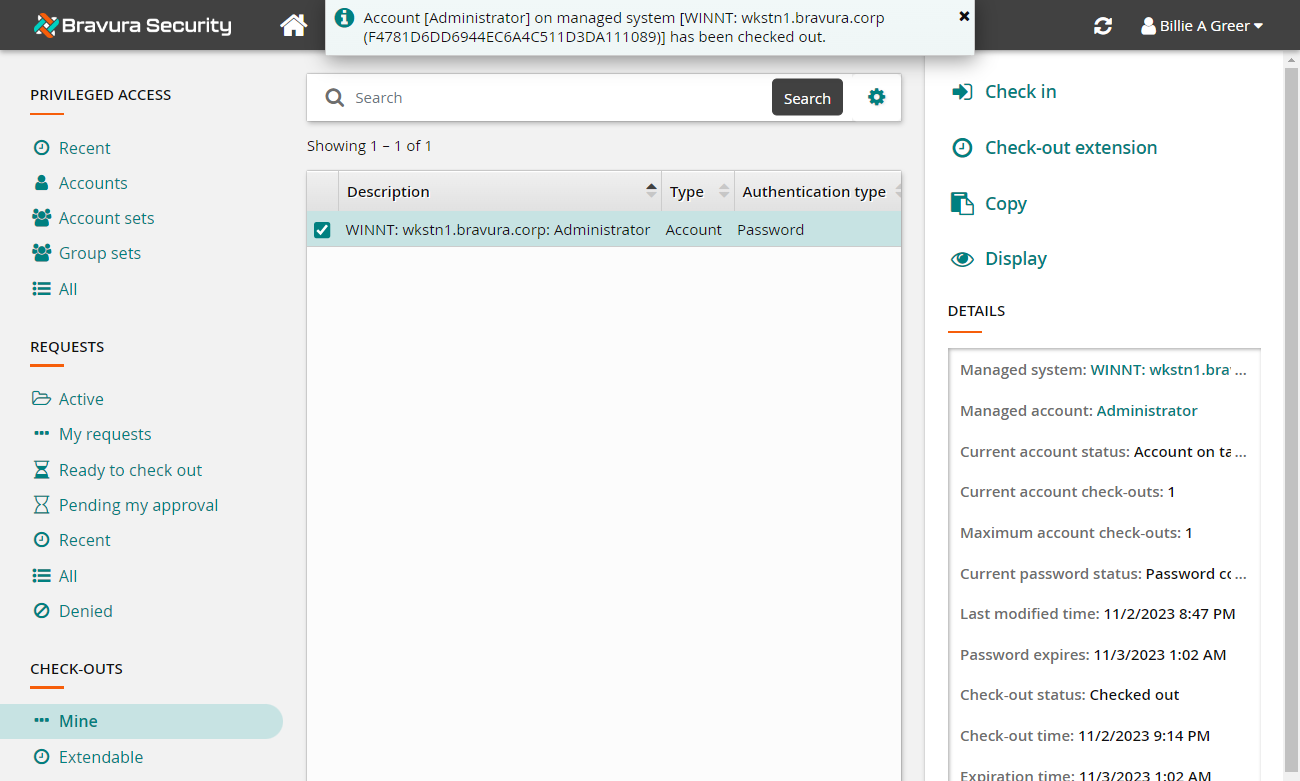Click the Copy password icon

[961, 204]
